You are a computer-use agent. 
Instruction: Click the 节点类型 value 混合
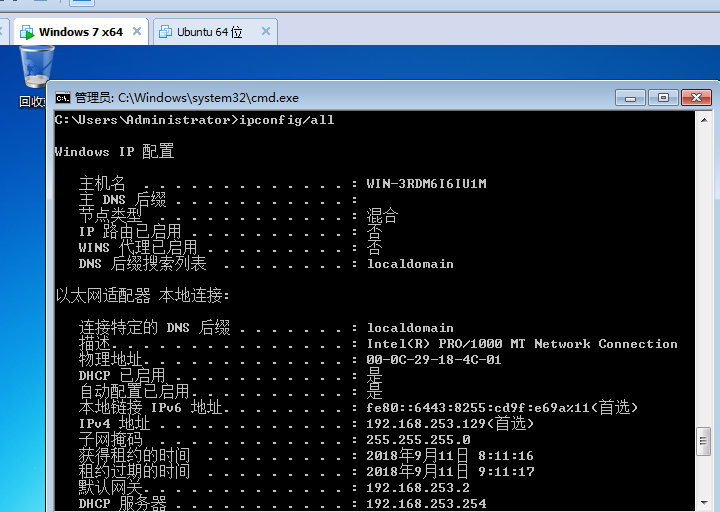click(x=382, y=215)
